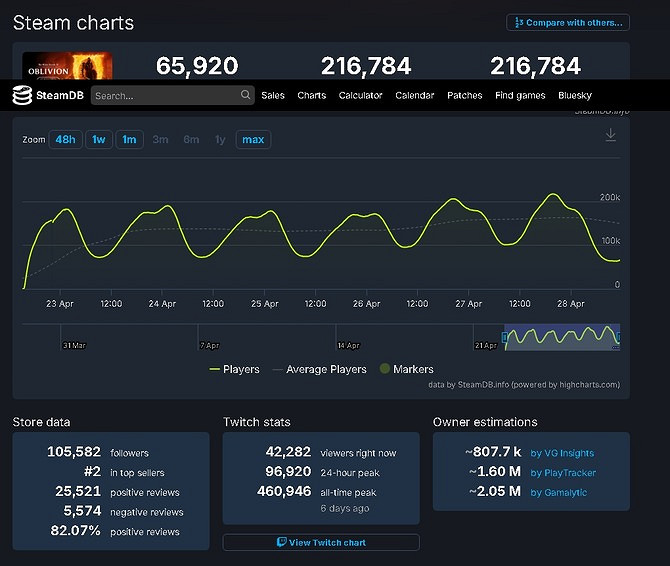Click Compare with others button
The height and width of the screenshot is (566, 670).
(x=568, y=22)
